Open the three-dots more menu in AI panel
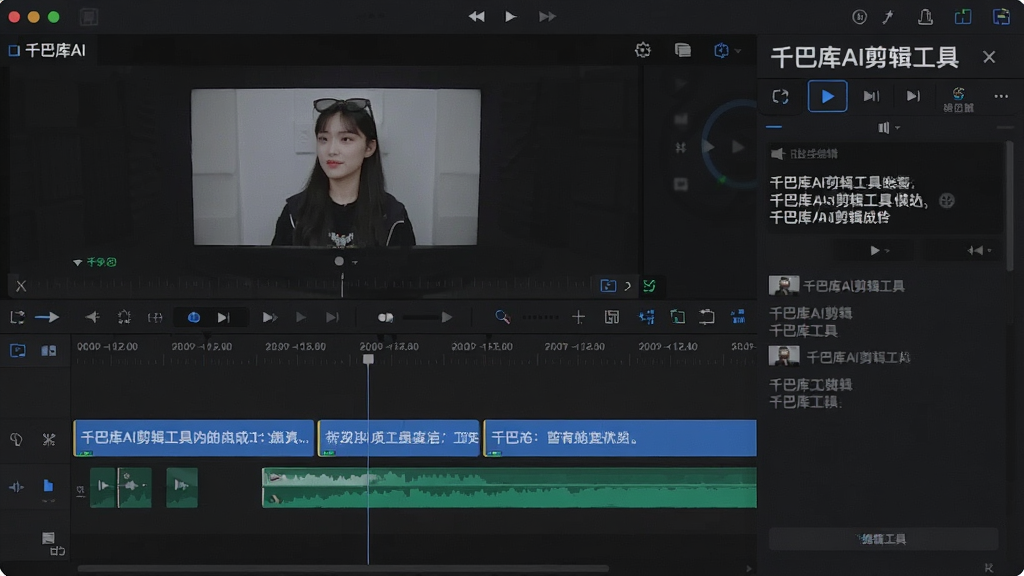Screen dimensions: 1024x576 (1001, 97)
